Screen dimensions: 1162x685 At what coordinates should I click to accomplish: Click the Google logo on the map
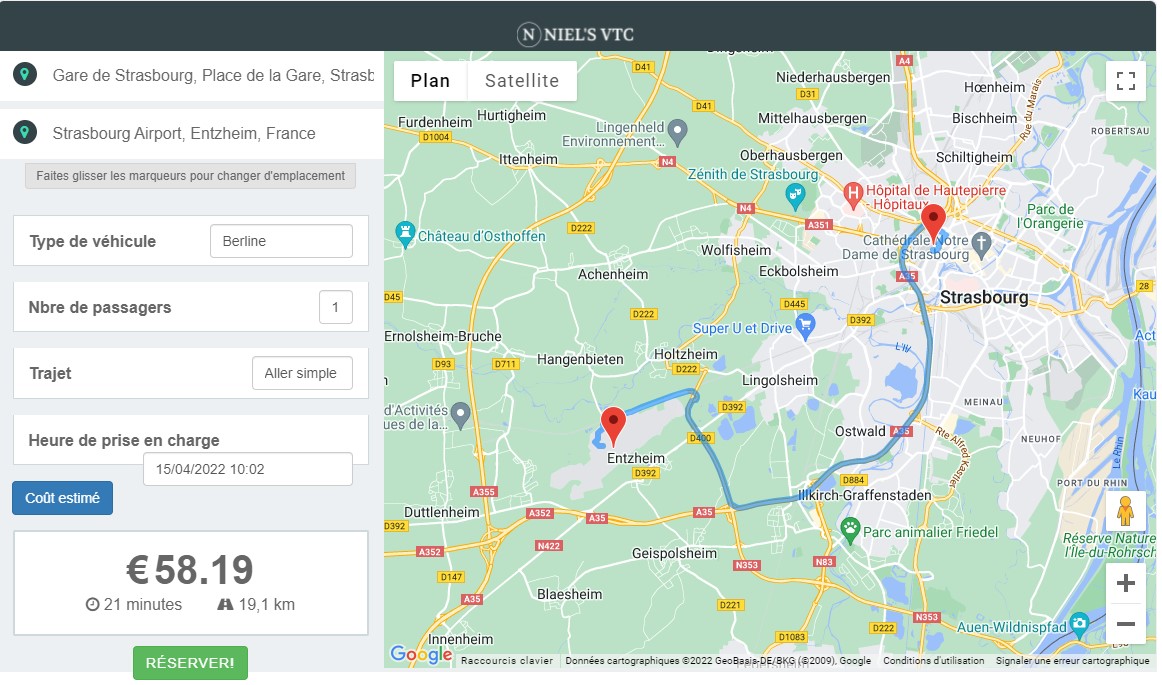420,655
